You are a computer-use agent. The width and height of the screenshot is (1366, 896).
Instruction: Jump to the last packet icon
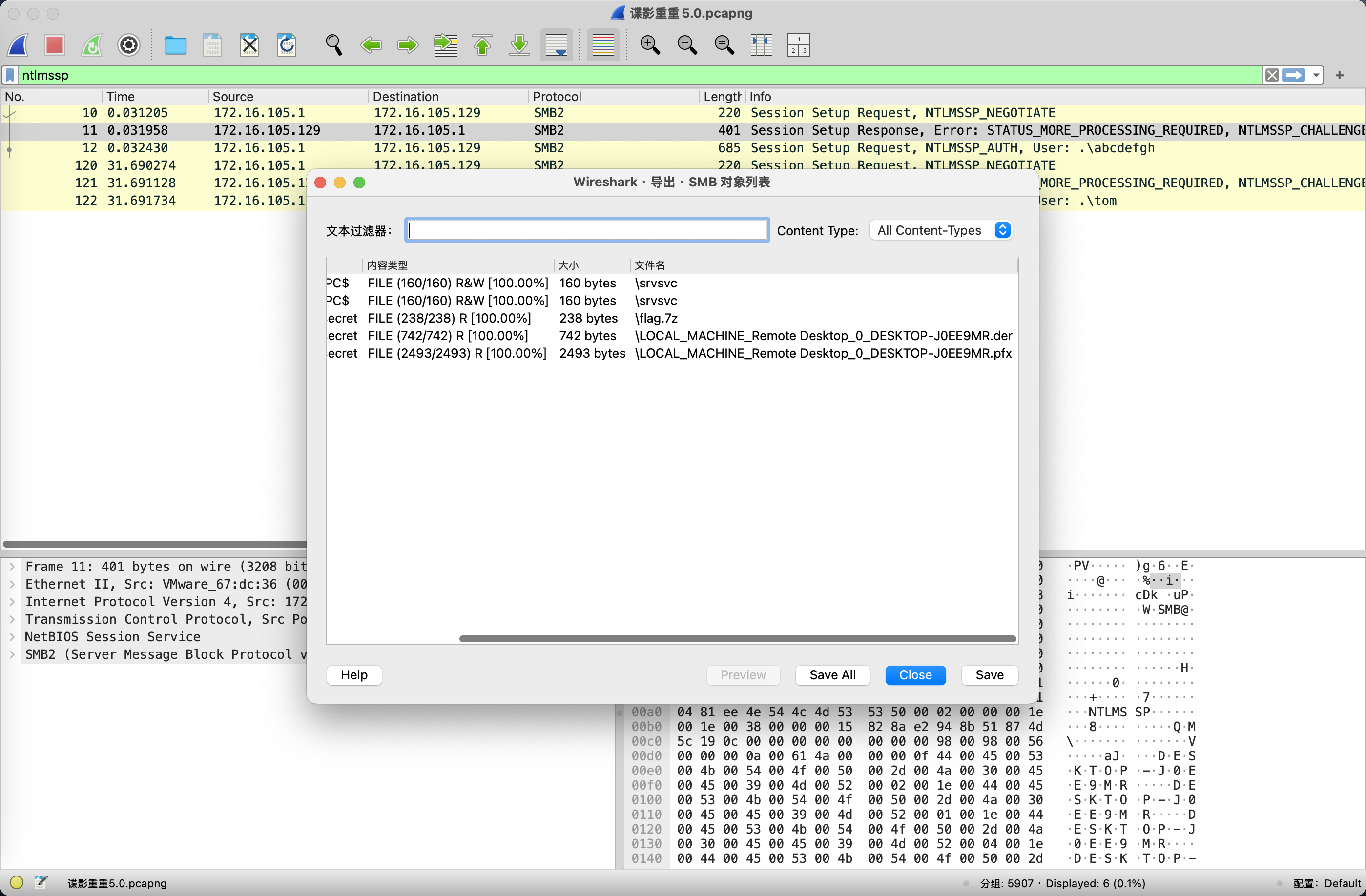coord(519,45)
